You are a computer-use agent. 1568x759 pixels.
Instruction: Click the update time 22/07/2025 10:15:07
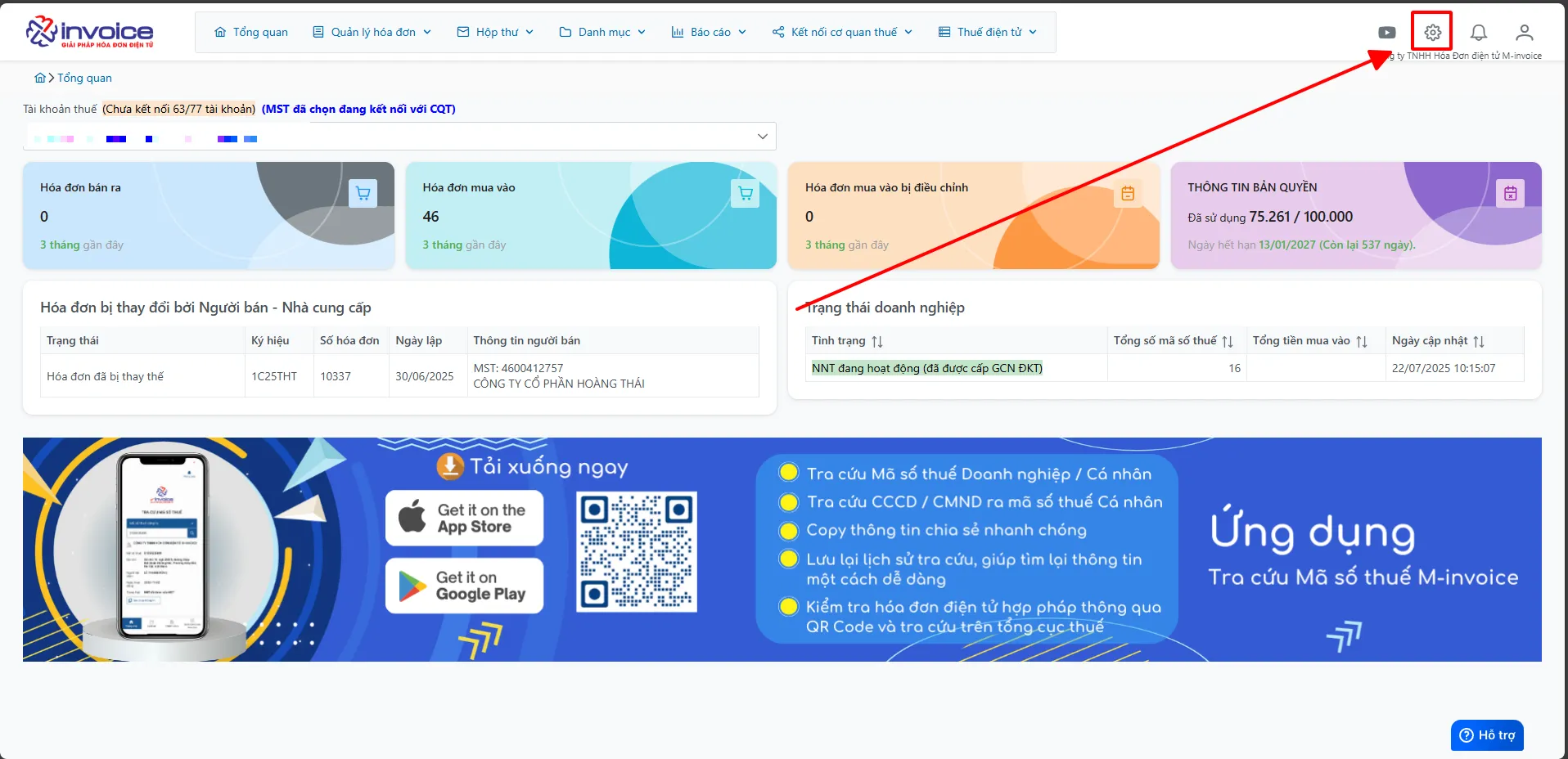[1444, 368]
